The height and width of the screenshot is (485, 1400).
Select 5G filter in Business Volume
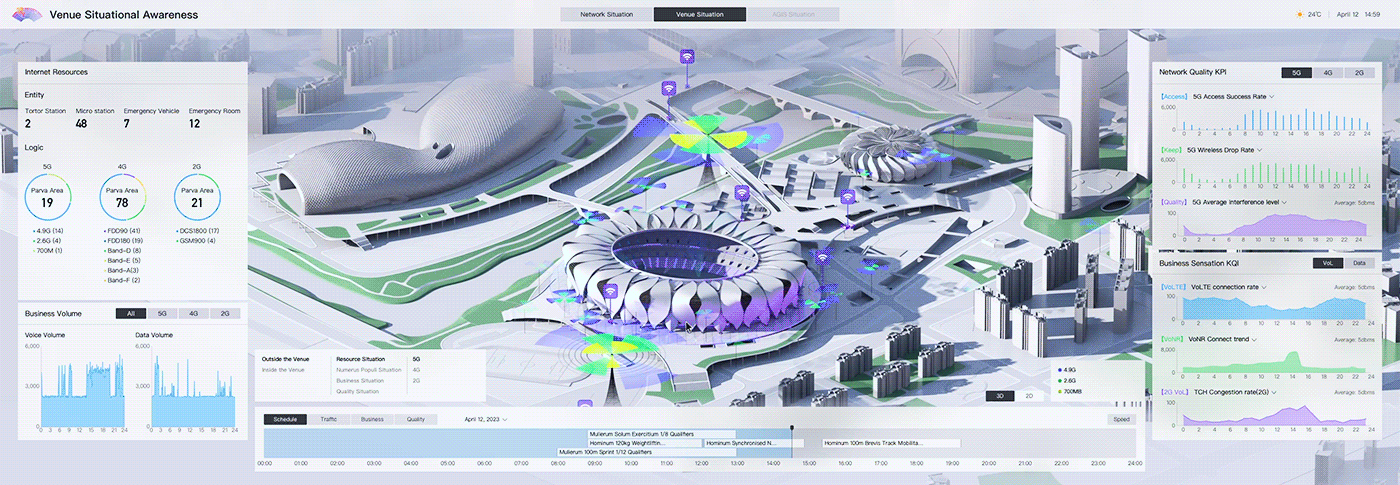coord(162,313)
